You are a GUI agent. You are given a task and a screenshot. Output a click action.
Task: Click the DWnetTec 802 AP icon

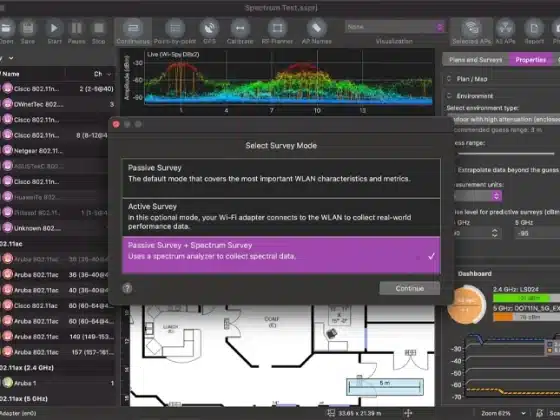(x=8, y=104)
